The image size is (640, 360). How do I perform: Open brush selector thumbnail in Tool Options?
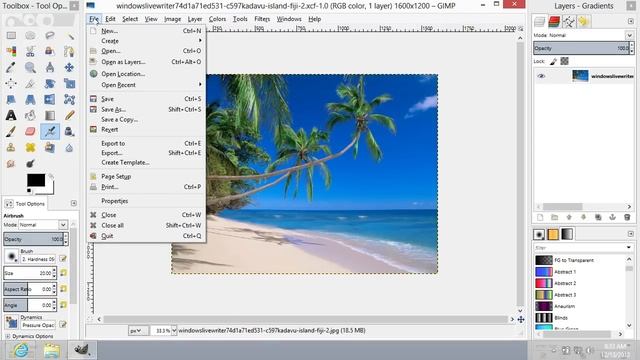click(x=11, y=257)
